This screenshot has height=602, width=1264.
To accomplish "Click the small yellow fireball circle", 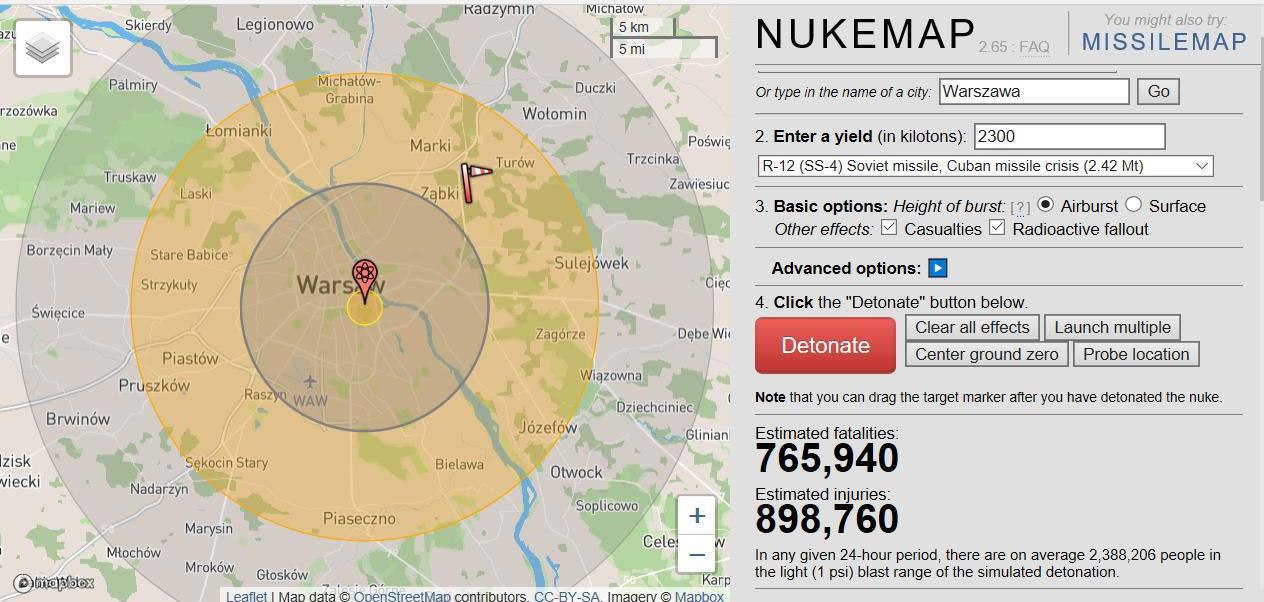I will point(365,308).
